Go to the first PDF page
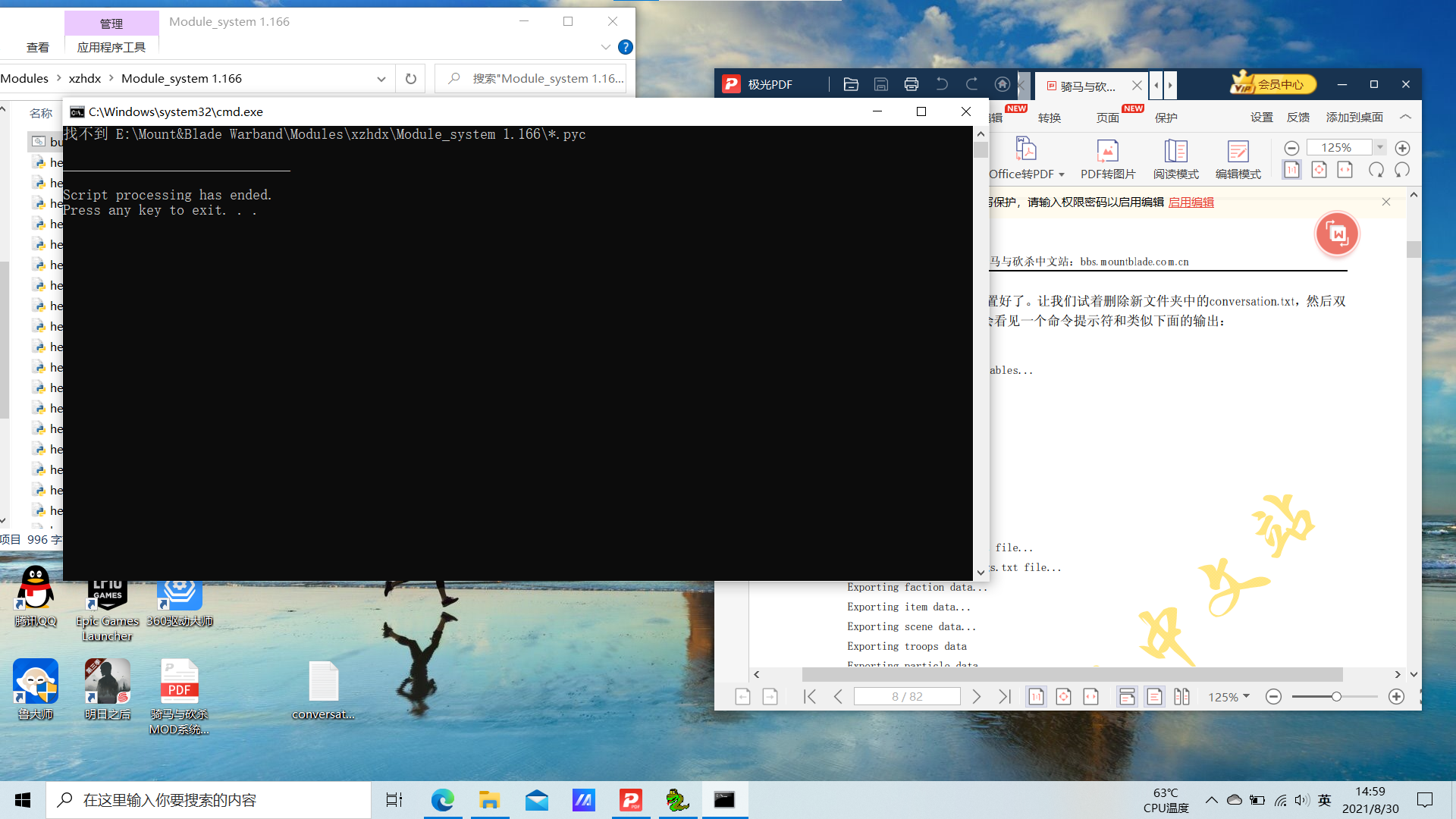 click(810, 696)
